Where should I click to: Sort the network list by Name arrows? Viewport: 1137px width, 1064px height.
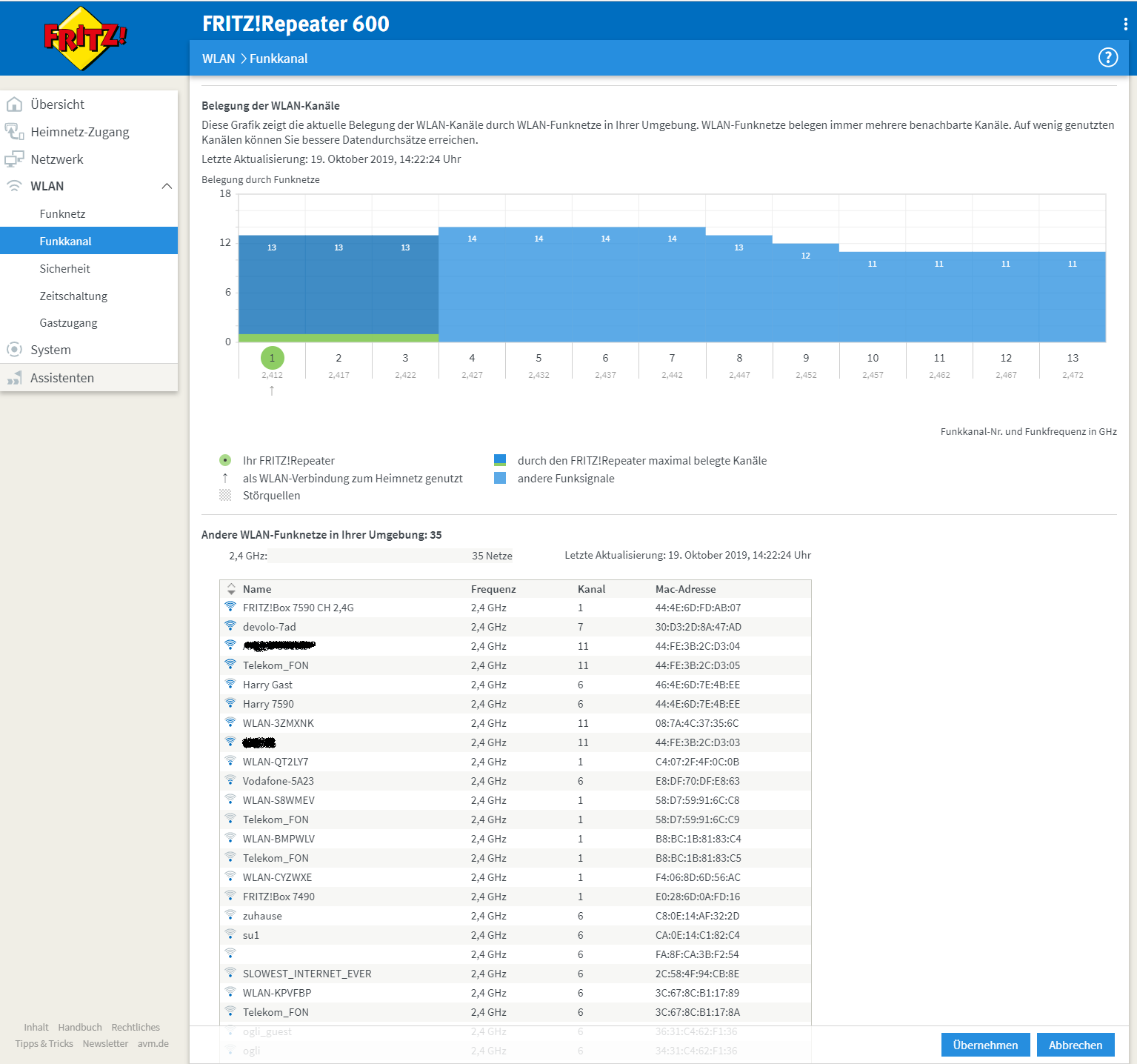click(231, 589)
